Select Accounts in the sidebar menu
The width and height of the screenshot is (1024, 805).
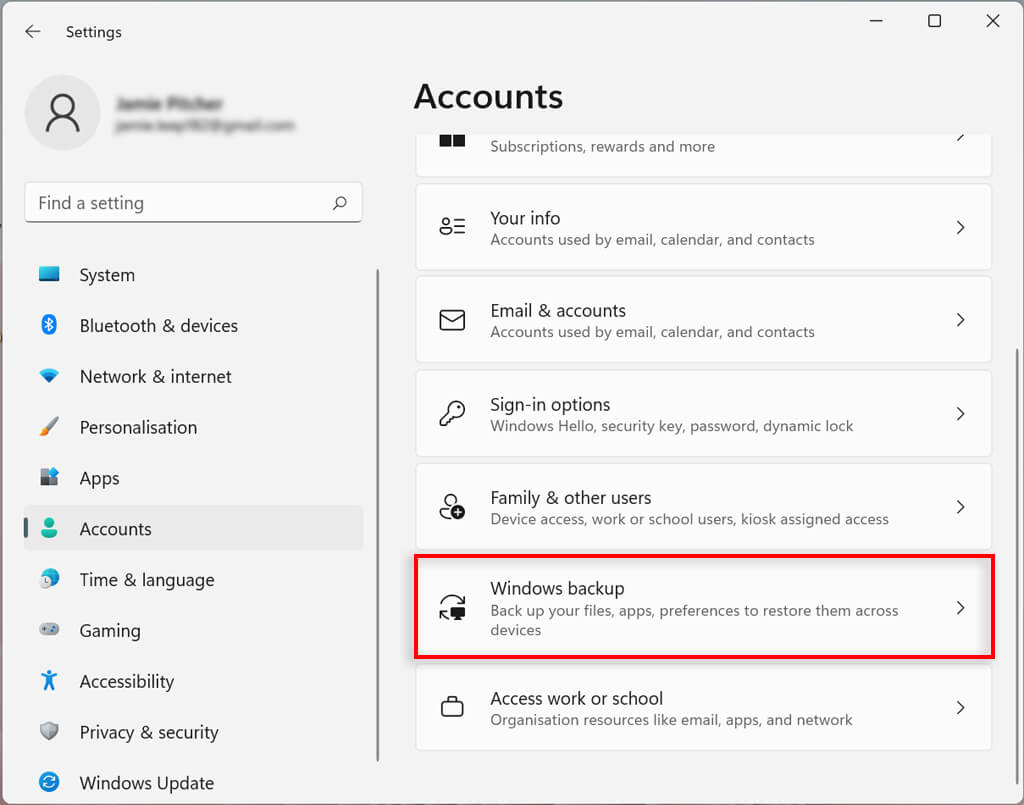pos(116,529)
